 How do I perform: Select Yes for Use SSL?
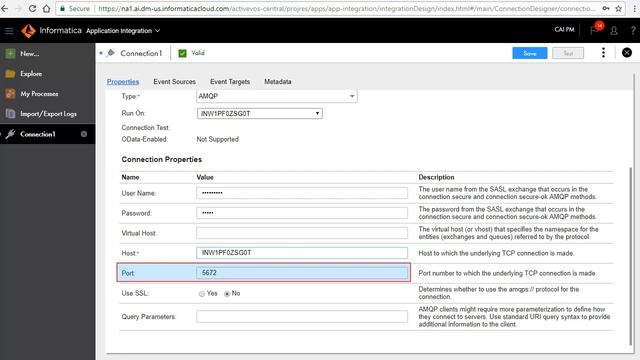pyautogui.click(x=202, y=294)
